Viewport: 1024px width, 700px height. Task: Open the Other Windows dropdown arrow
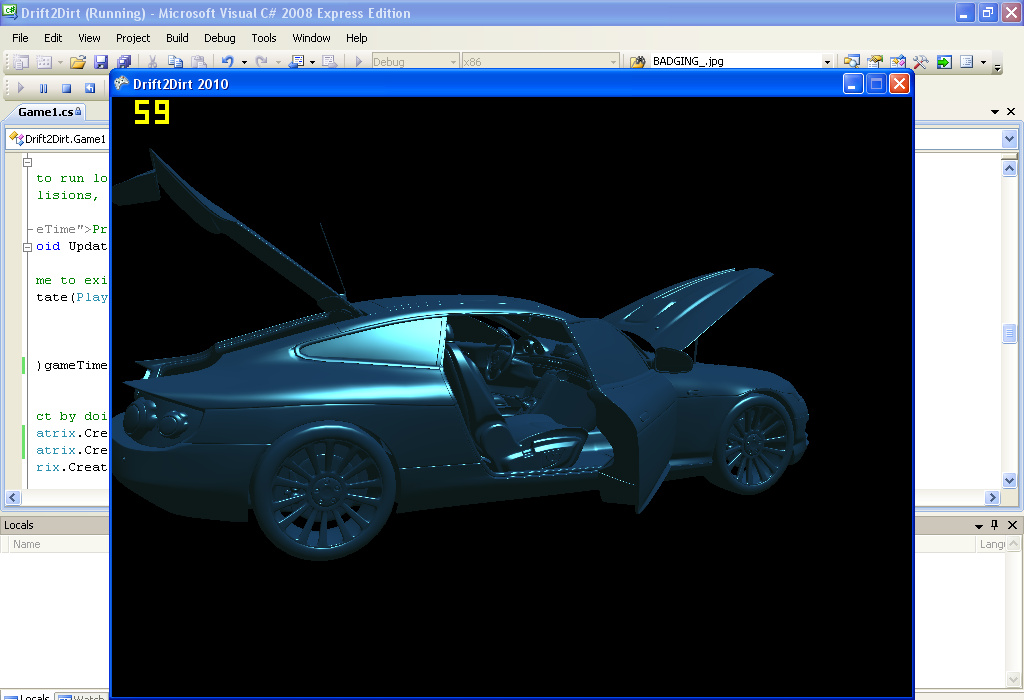tap(983, 62)
